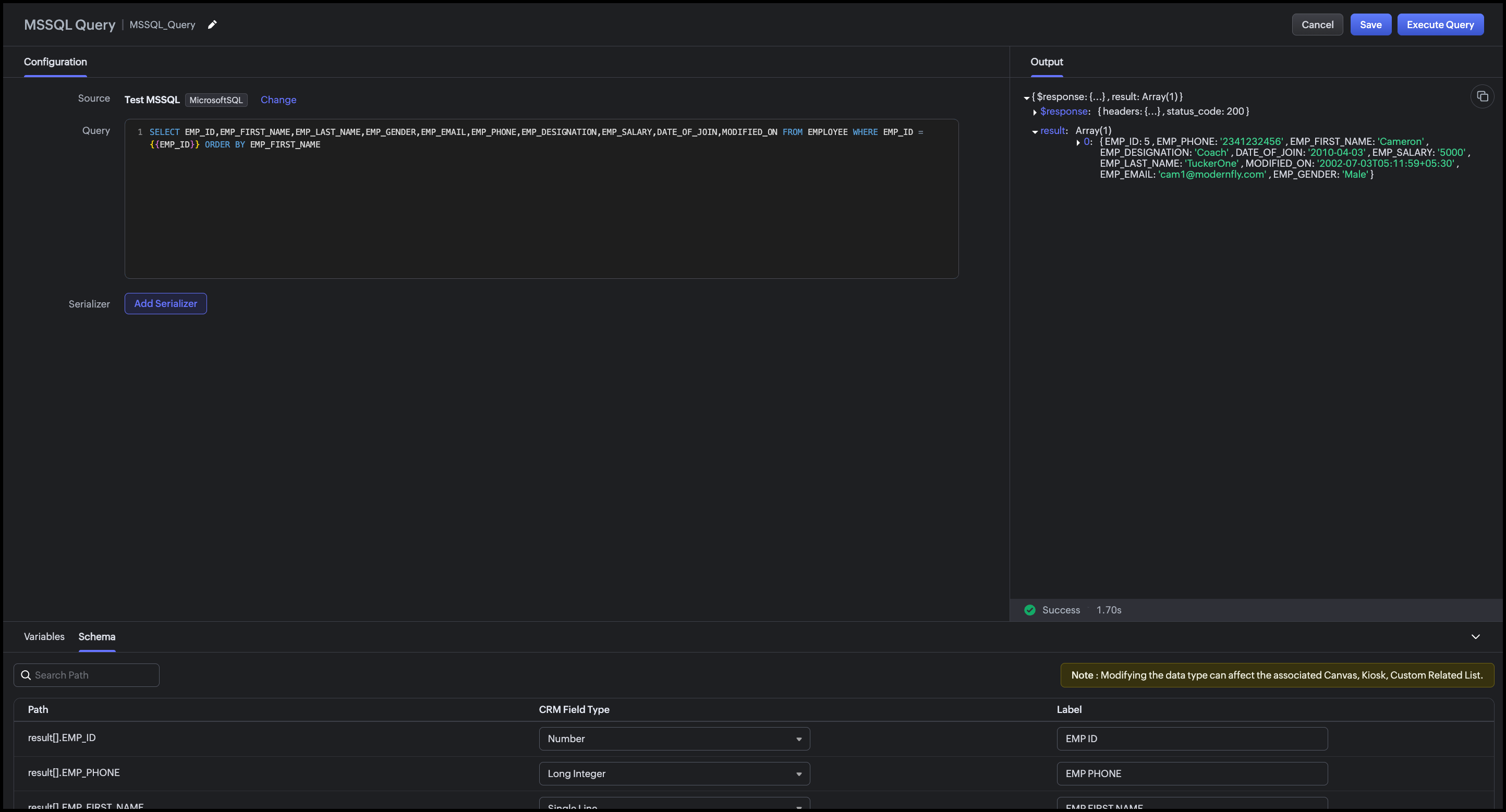1506x812 pixels.
Task: Expand the $response node
Action: pyautogui.click(x=1035, y=112)
